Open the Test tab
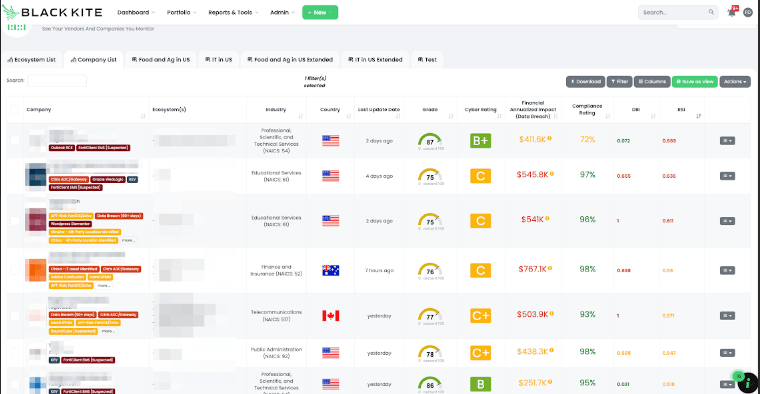760x394 pixels. coord(427,60)
